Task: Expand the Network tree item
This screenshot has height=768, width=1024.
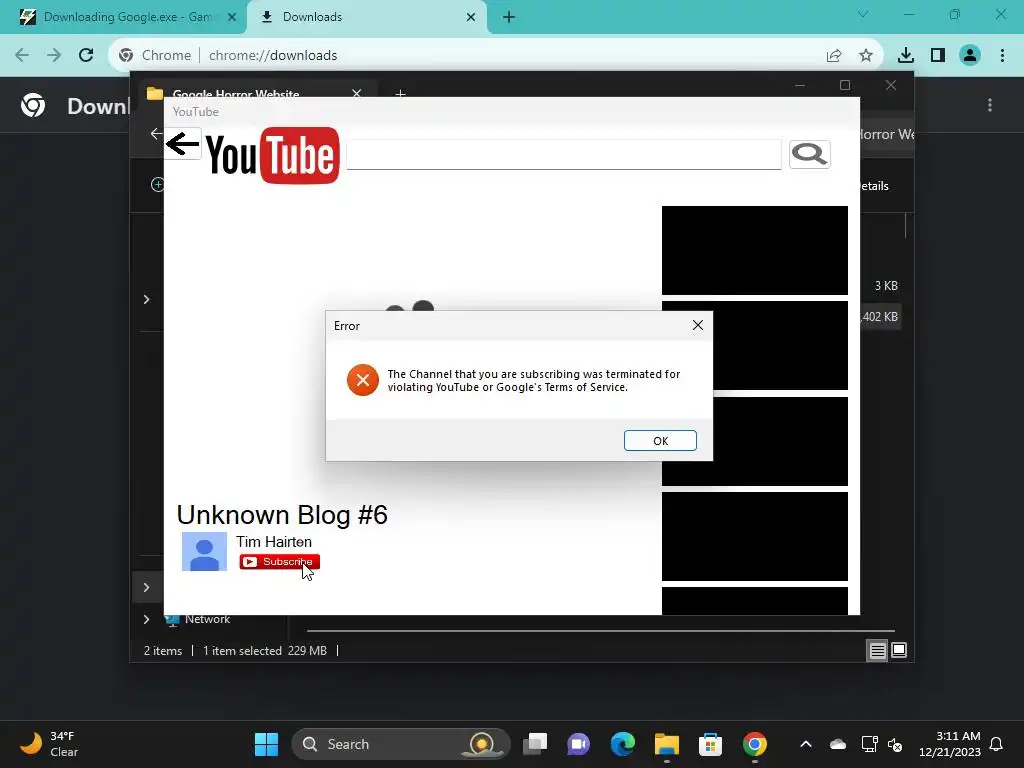Action: pos(146,619)
